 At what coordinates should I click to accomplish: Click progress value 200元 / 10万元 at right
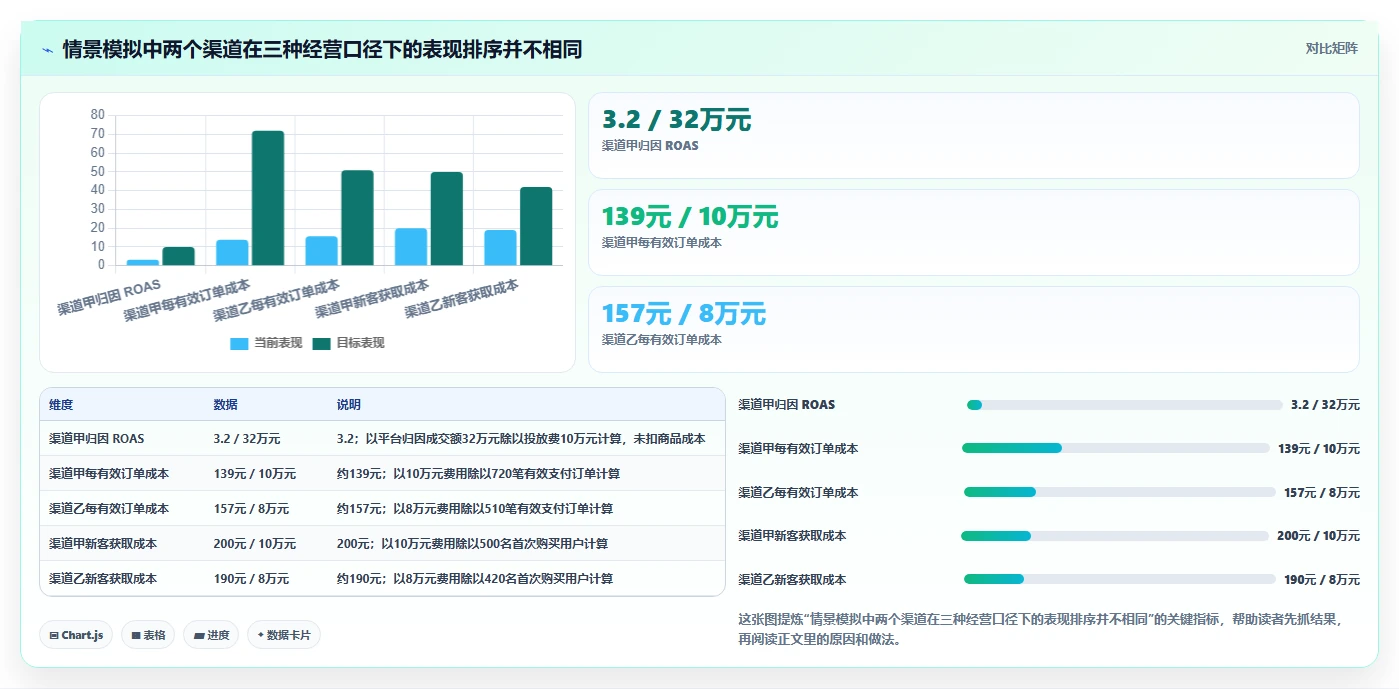pos(1318,536)
